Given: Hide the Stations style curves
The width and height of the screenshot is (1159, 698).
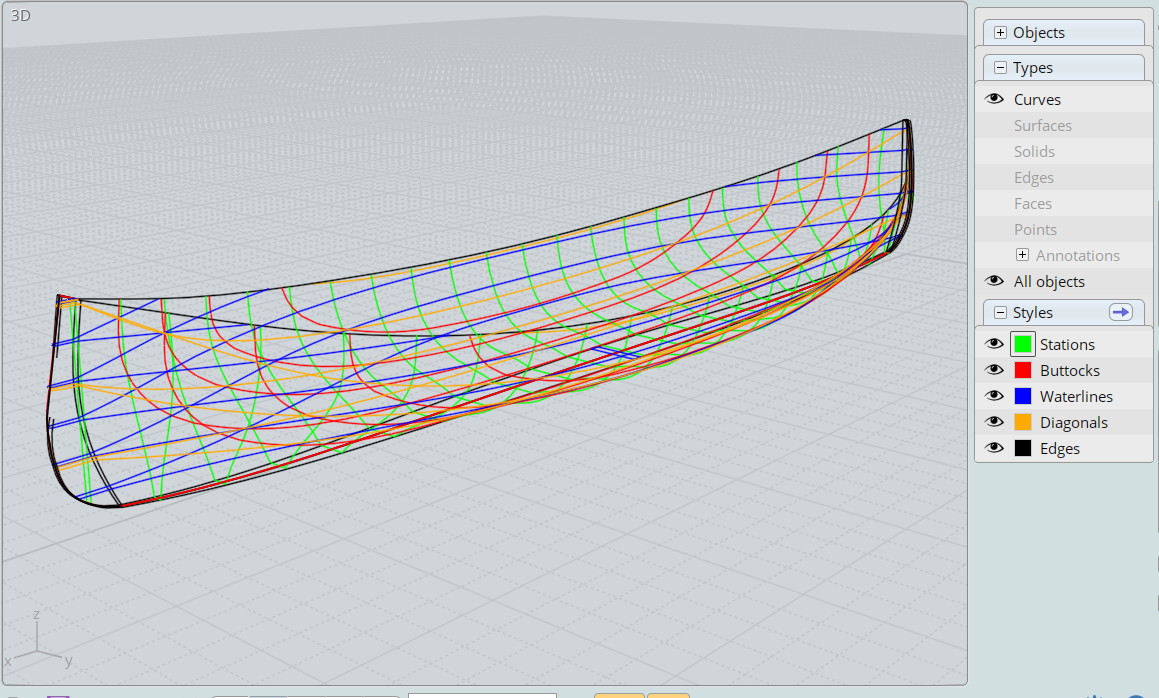Looking at the screenshot, I should pos(994,344).
